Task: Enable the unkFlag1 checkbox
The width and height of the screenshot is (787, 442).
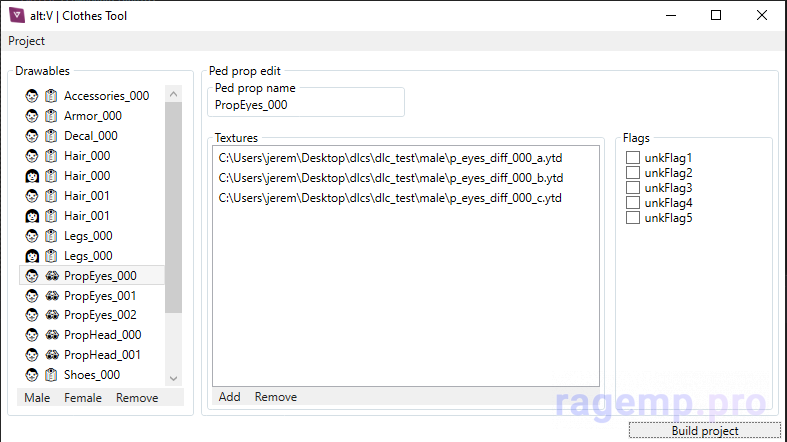Action: [632, 158]
